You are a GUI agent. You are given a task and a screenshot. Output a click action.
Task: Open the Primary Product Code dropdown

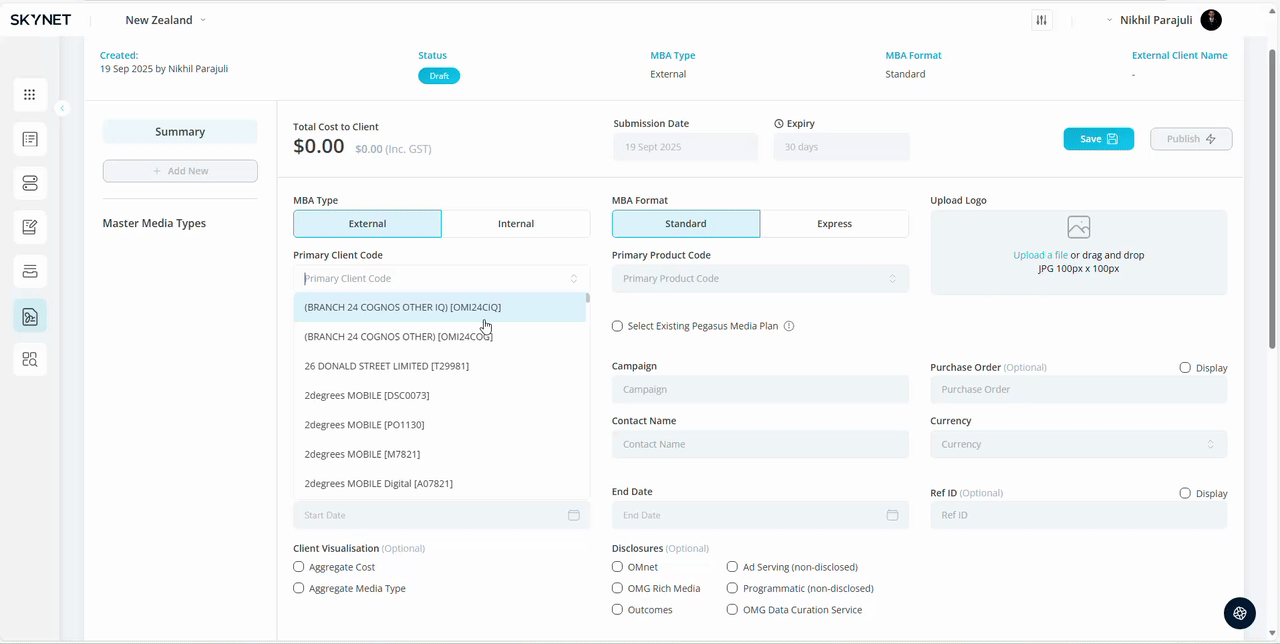[x=760, y=278]
